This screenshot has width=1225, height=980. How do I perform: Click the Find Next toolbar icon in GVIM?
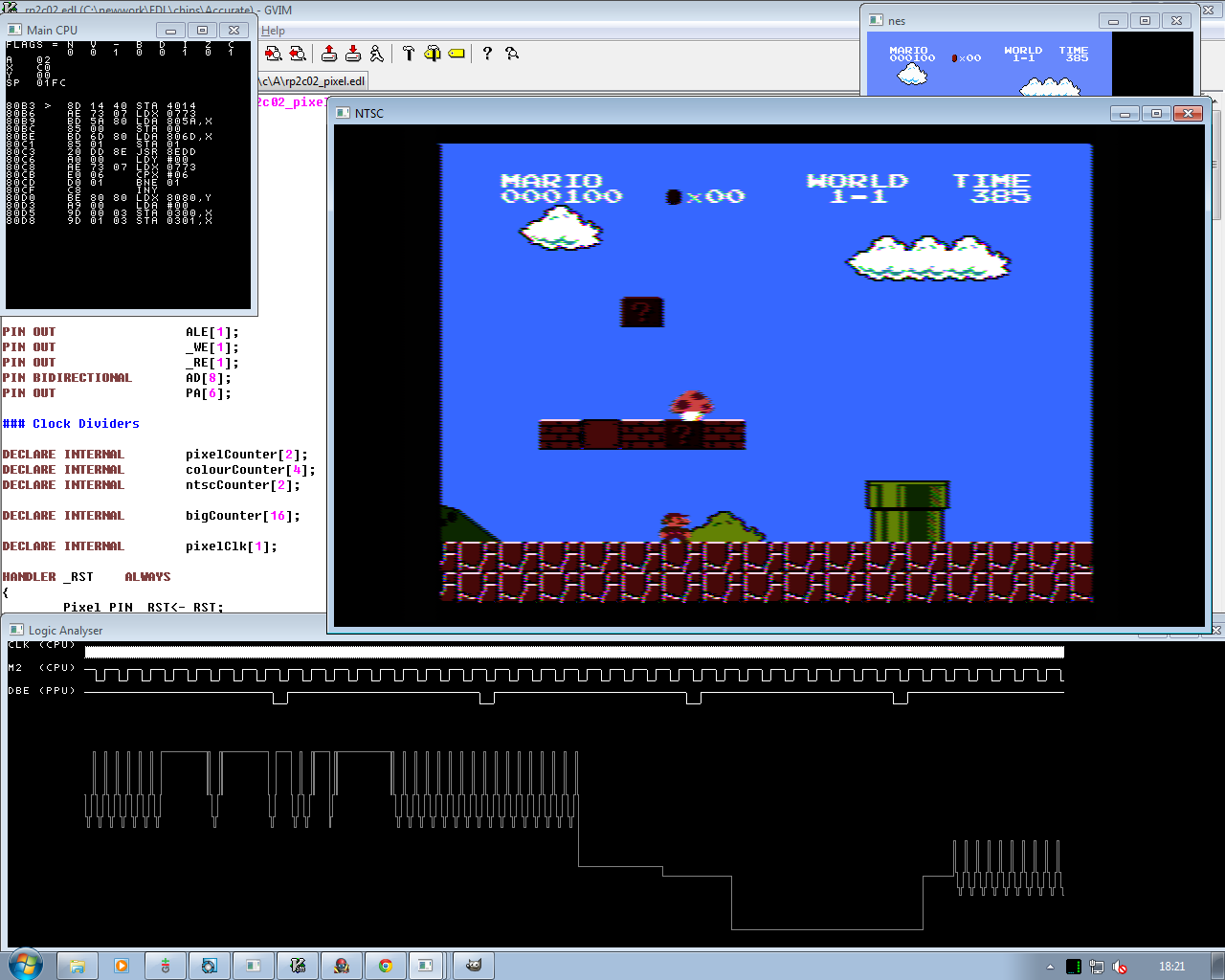pos(274,54)
